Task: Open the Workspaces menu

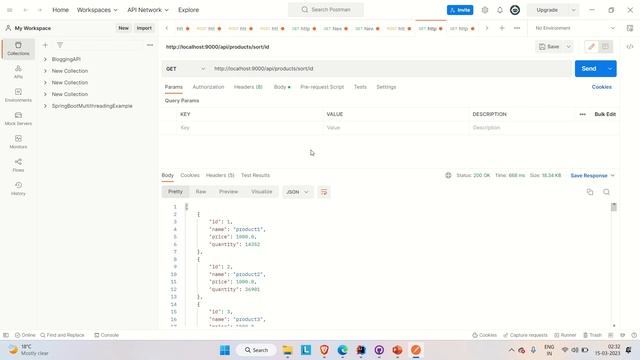Action: coord(97,10)
